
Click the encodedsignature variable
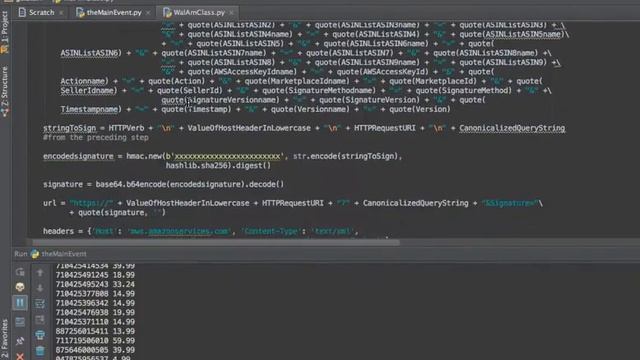tap(78, 156)
